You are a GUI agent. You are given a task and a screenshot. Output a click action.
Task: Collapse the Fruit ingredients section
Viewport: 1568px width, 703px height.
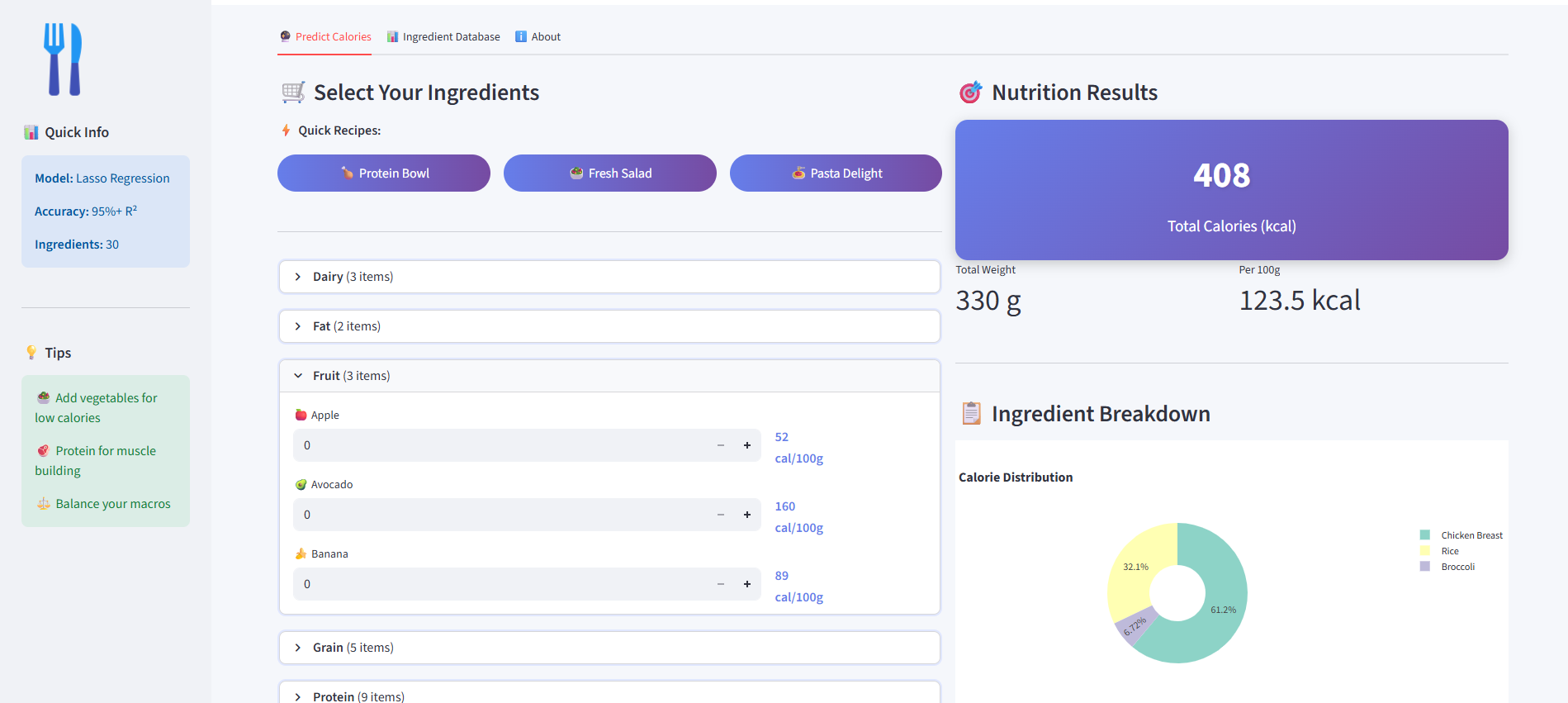(609, 376)
